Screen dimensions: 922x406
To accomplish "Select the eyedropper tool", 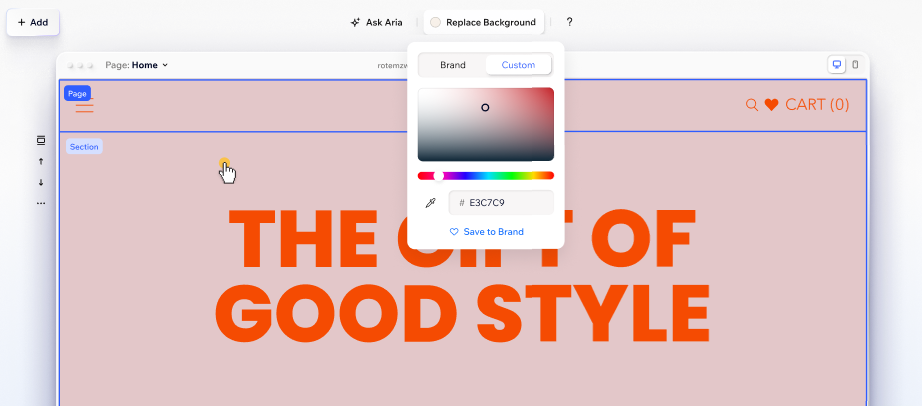I will (x=430, y=203).
